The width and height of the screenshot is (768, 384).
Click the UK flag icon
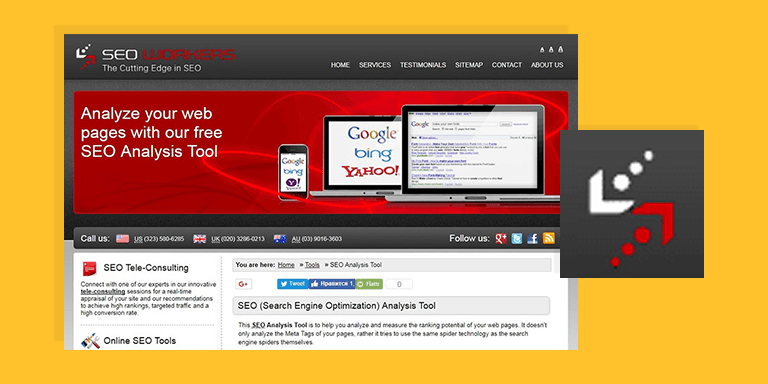coord(200,239)
